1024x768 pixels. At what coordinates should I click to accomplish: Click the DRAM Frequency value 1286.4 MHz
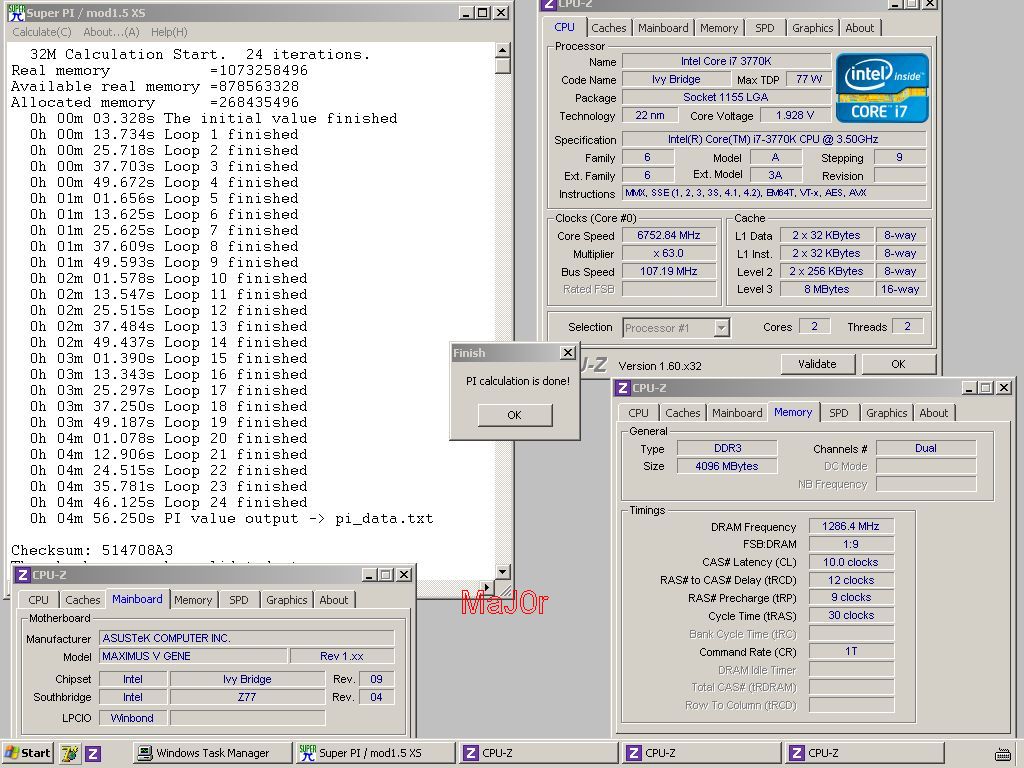tap(851, 526)
